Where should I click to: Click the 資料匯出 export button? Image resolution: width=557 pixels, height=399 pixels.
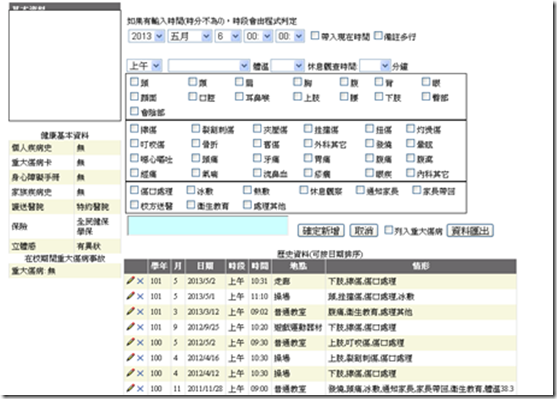(470, 231)
